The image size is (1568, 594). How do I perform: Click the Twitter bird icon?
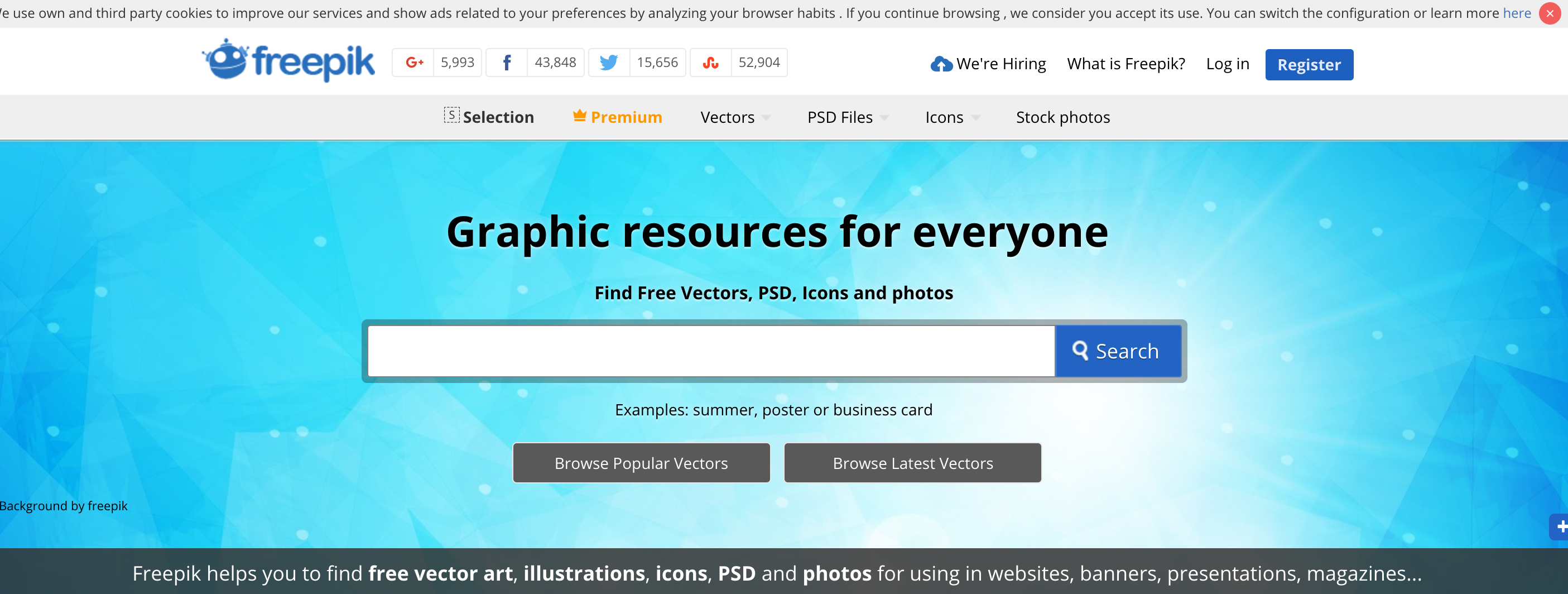pyautogui.click(x=609, y=63)
